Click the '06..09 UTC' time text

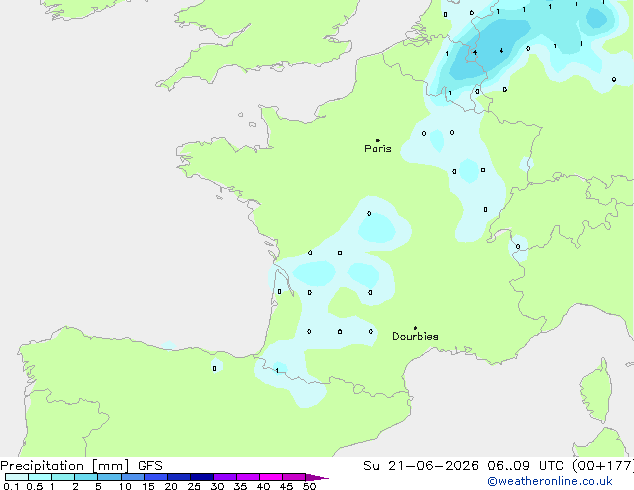[525, 466]
